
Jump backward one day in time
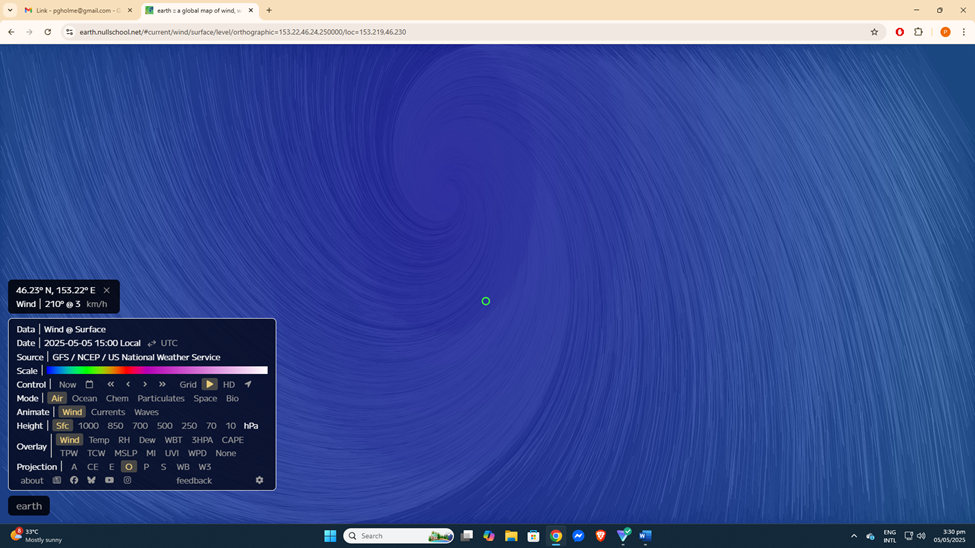tap(111, 384)
